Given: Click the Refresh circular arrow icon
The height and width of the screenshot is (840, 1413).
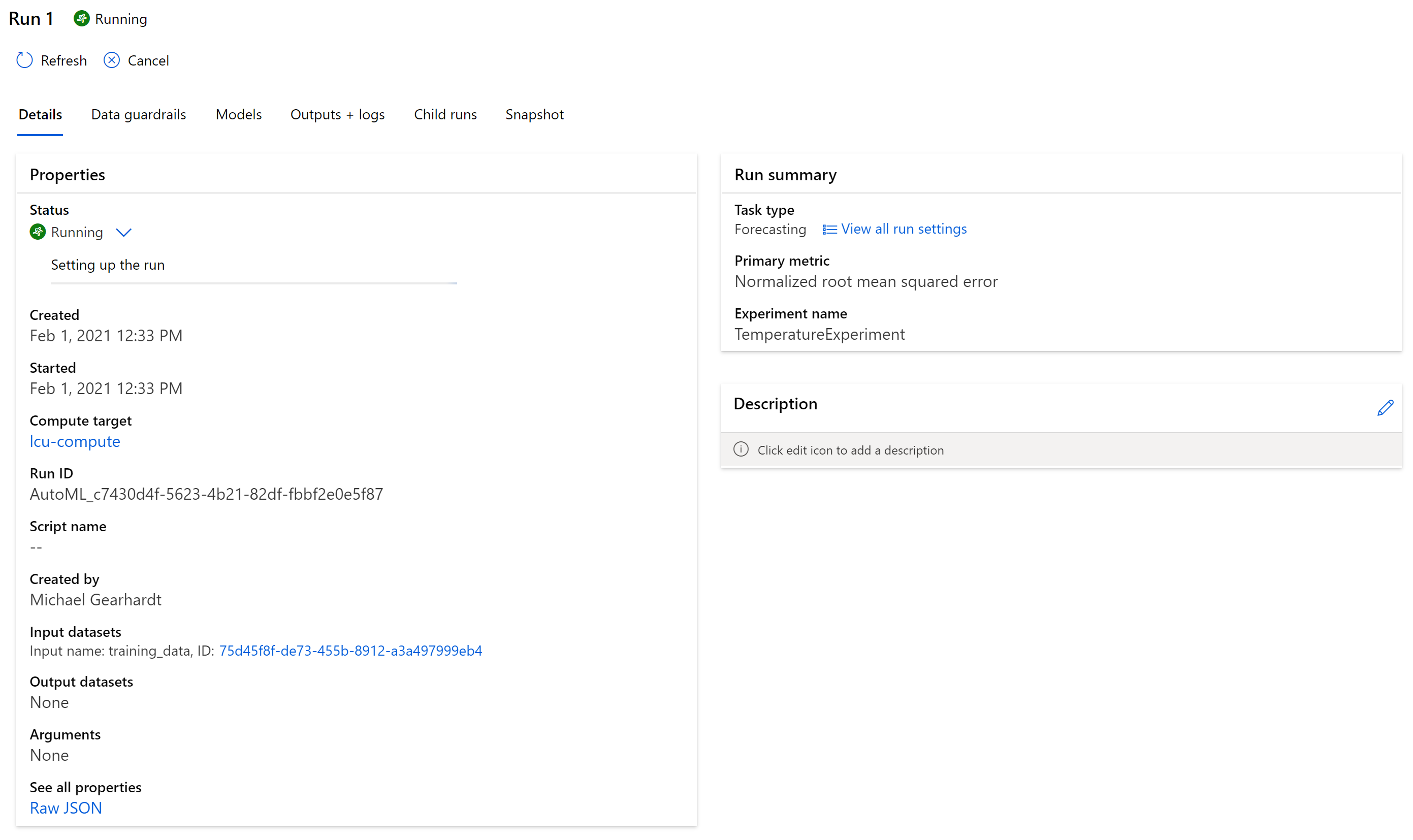Looking at the screenshot, I should point(24,60).
